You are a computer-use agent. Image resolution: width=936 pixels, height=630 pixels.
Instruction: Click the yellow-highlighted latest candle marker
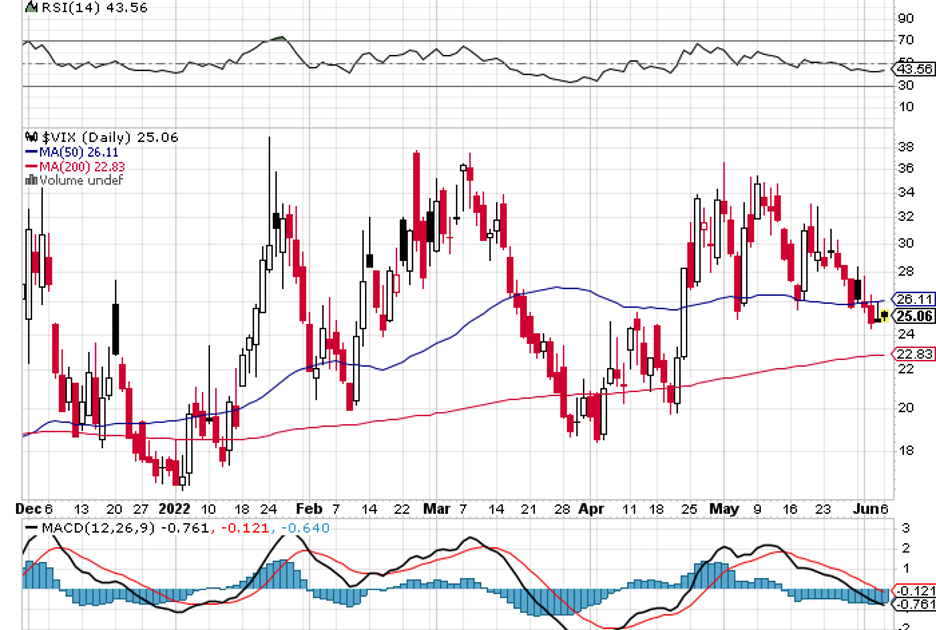click(x=884, y=317)
